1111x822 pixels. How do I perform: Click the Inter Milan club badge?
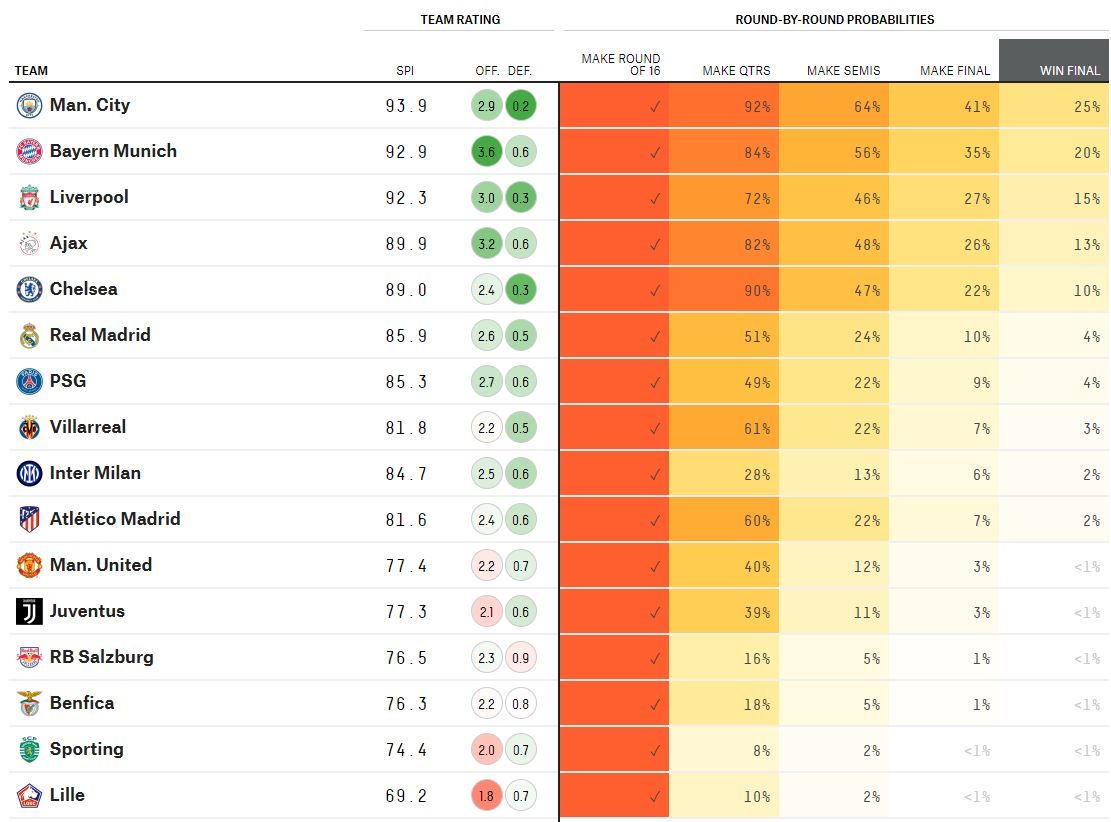click(x=29, y=474)
